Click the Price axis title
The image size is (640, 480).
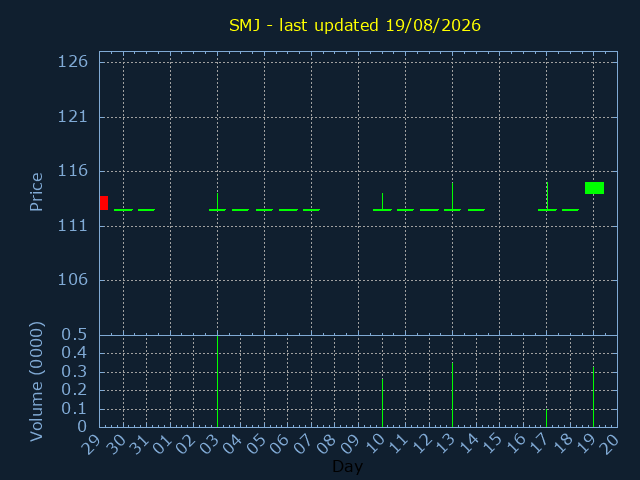click(x=36, y=192)
